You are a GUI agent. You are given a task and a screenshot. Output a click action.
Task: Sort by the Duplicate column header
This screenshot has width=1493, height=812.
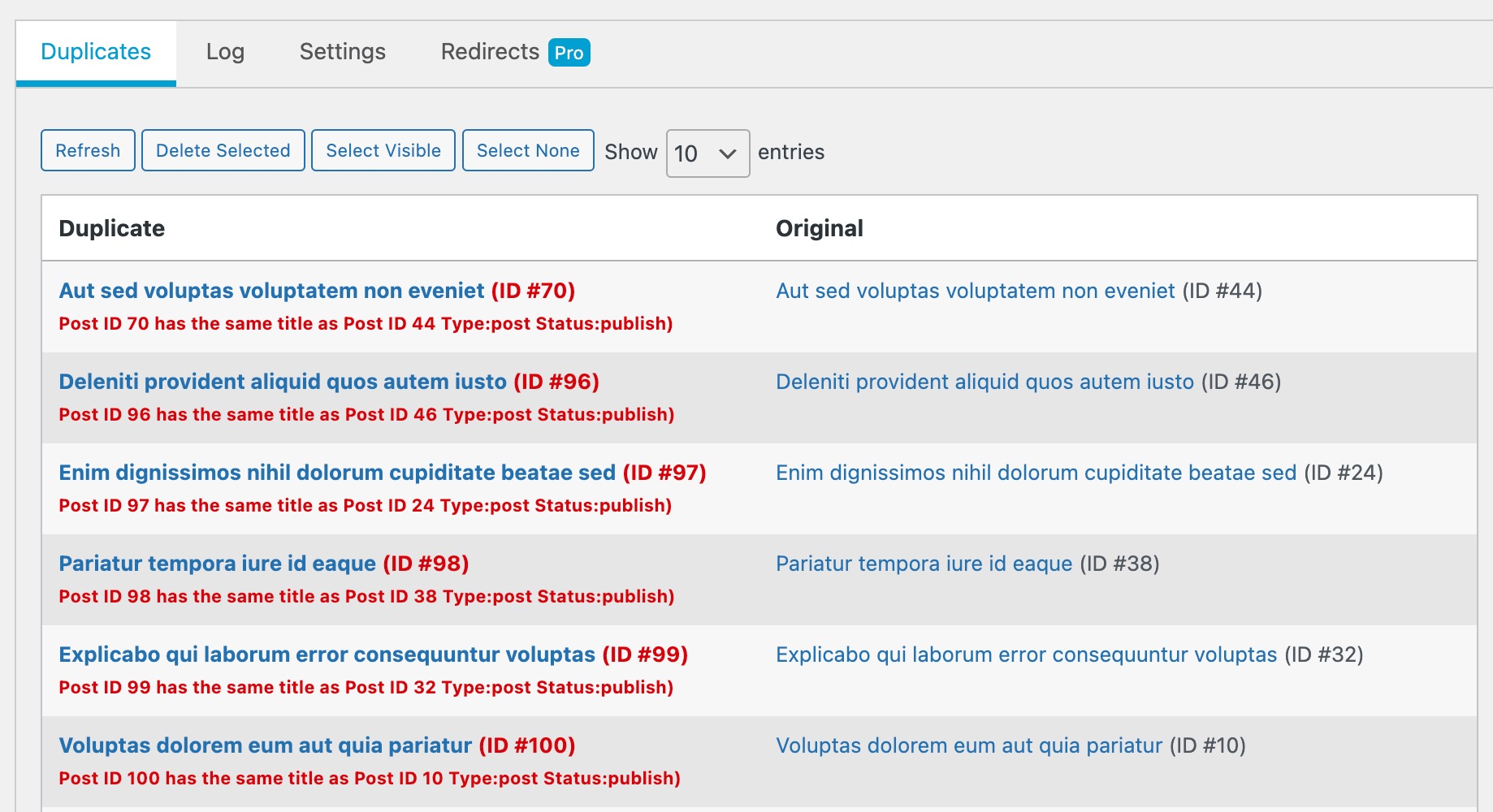[112, 228]
